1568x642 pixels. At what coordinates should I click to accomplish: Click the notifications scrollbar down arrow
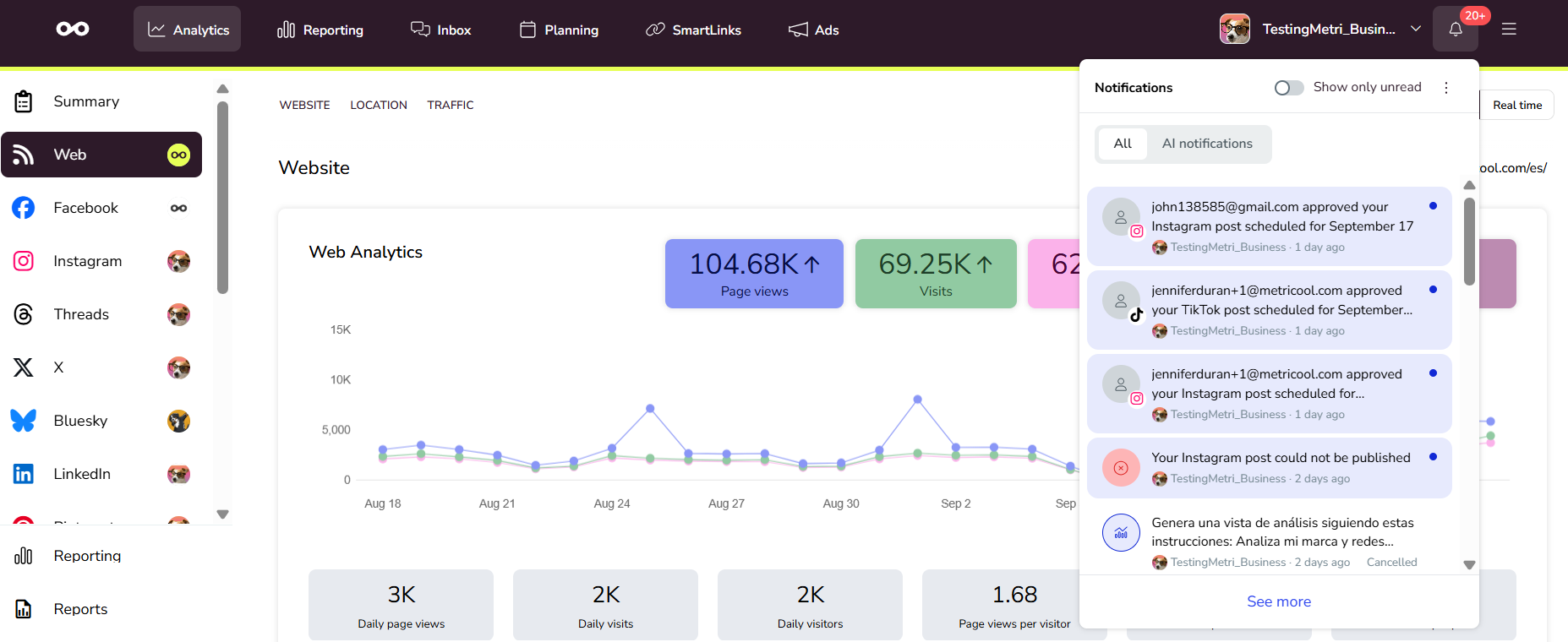(1469, 565)
